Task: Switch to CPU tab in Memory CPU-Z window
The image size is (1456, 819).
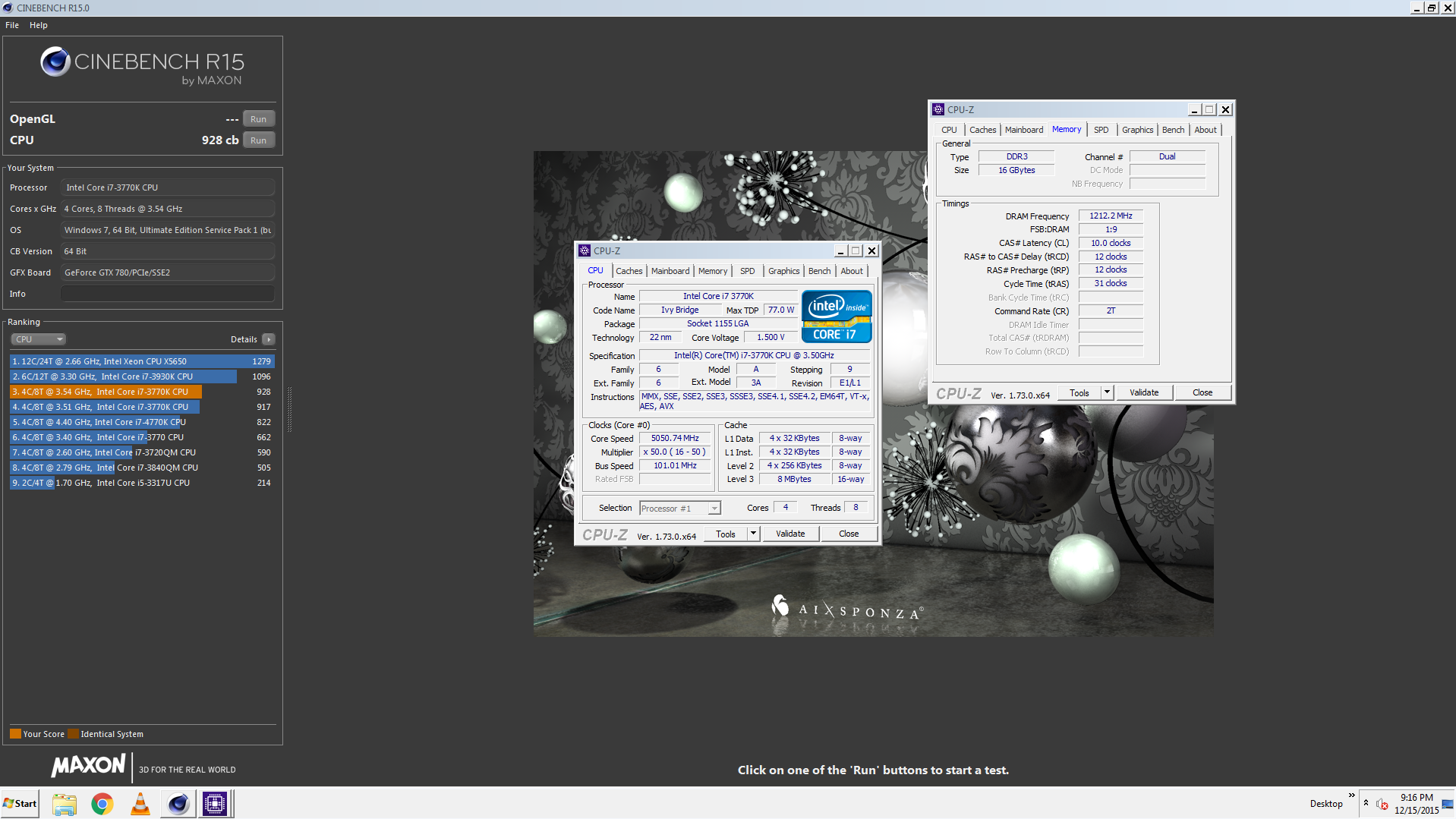Action: pos(949,130)
